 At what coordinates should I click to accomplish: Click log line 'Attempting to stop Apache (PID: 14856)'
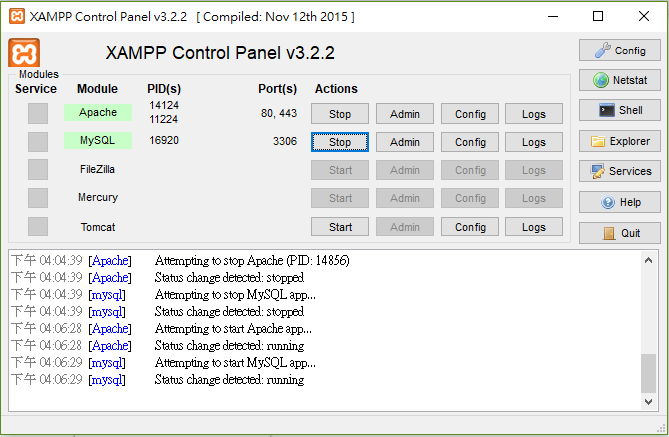252,260
